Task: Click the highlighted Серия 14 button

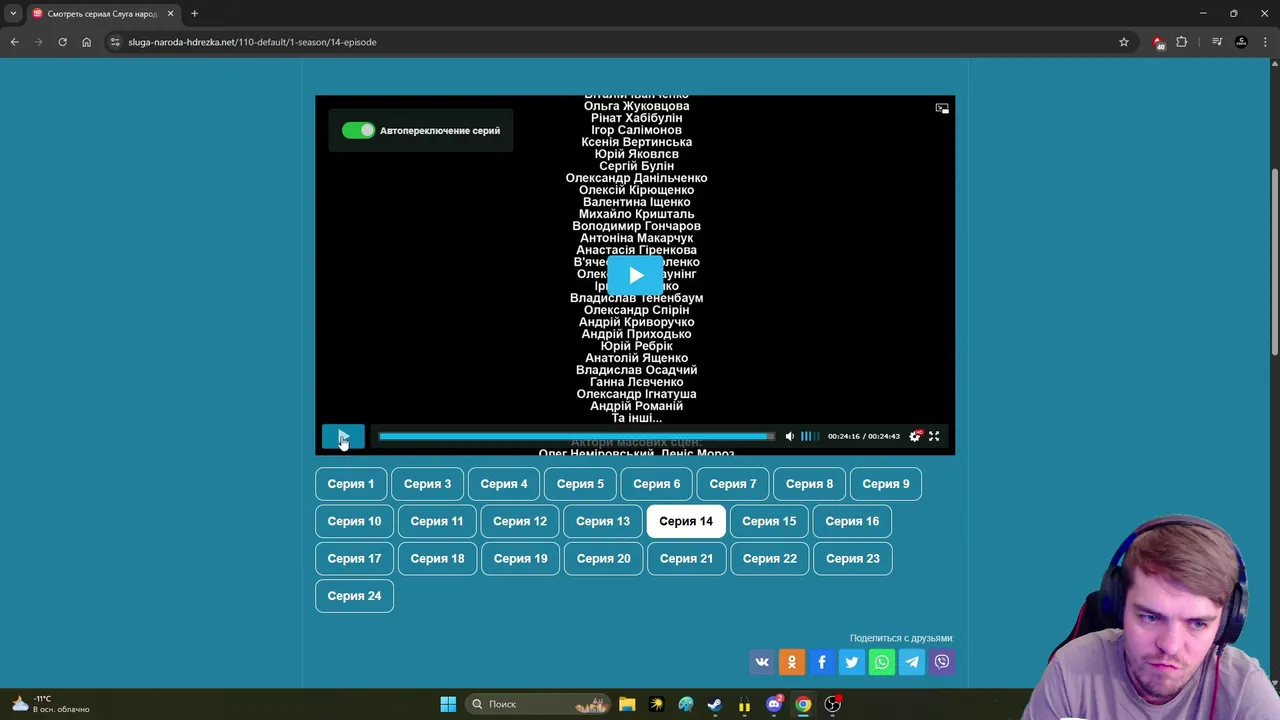Action: [x=686, y=521]
